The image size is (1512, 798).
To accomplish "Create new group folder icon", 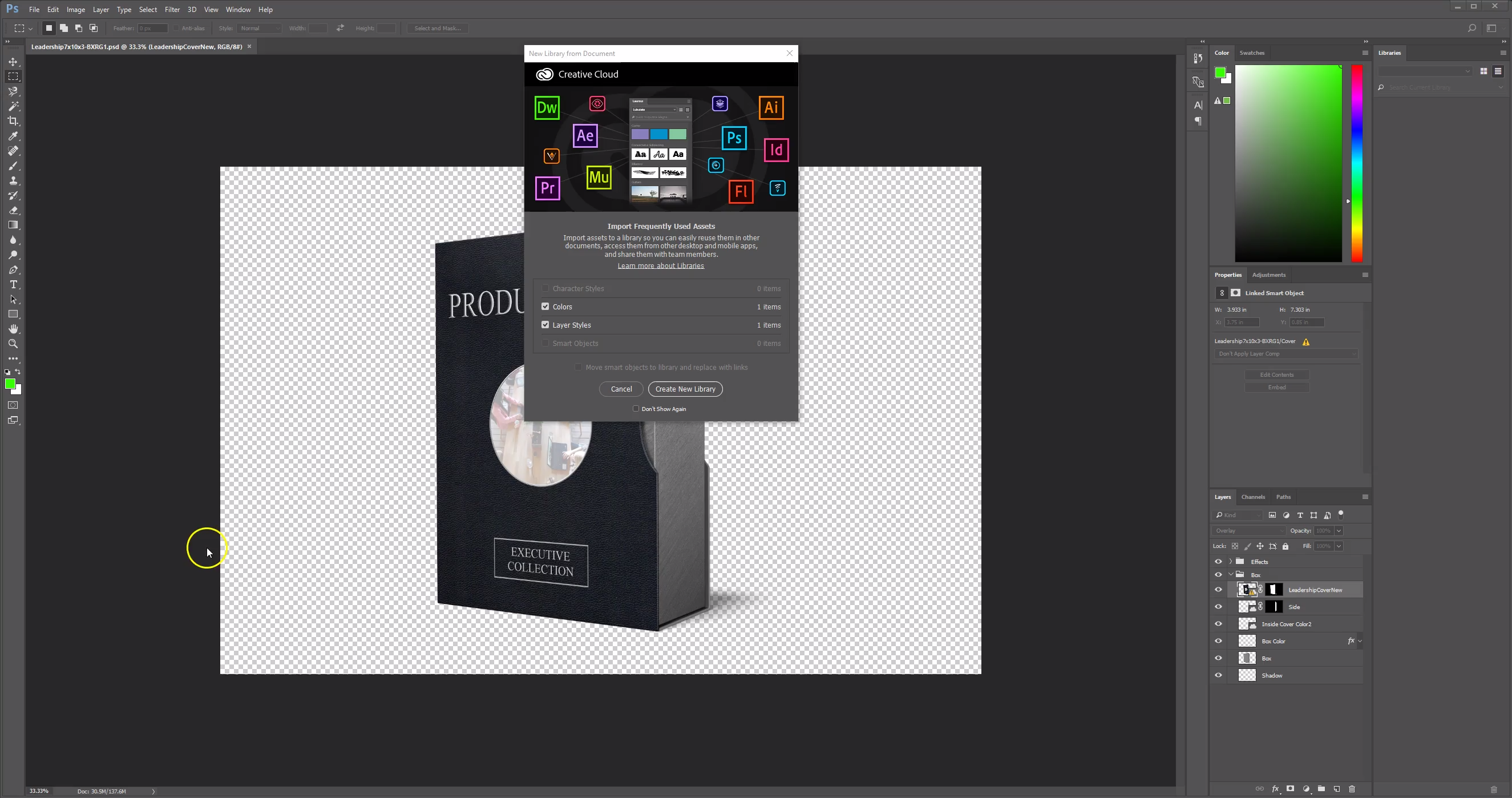I will [1321, 789].
